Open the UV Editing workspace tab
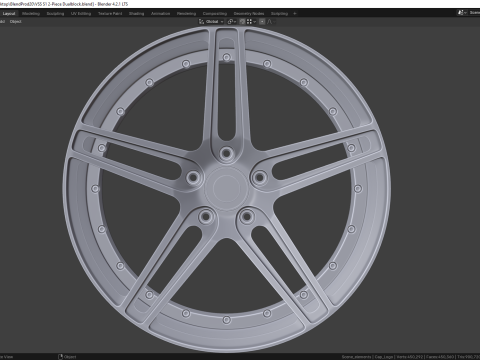The image size is (480, 360). pos(81,14)
